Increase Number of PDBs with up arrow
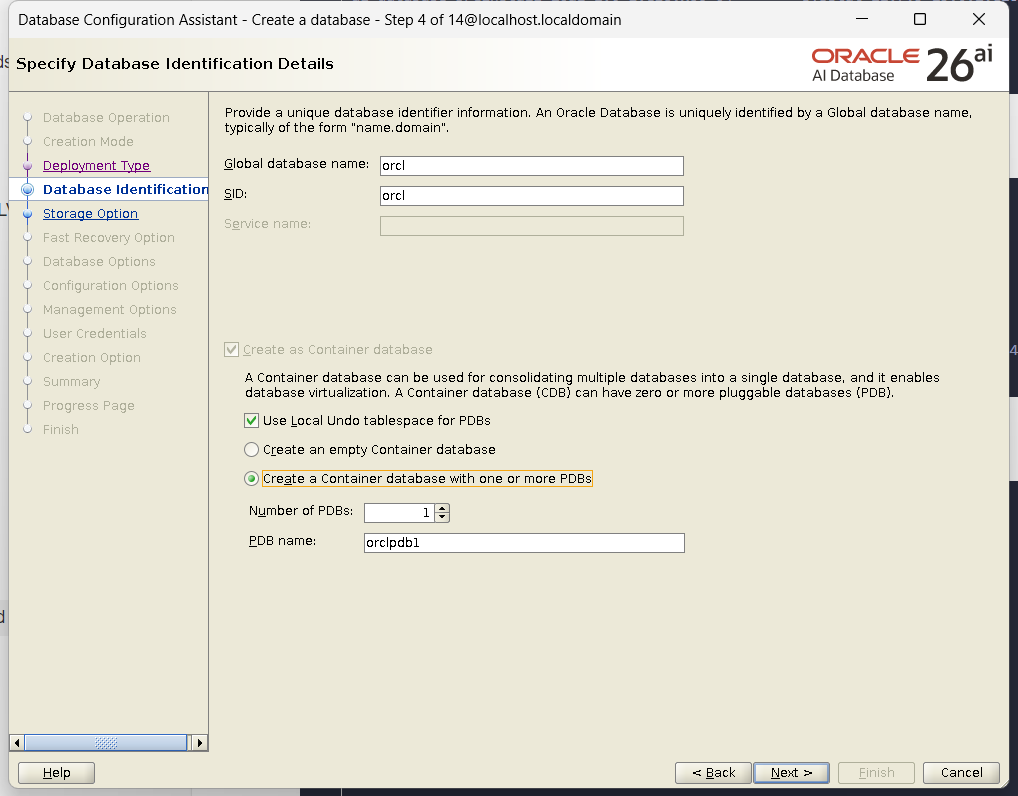This screenshot has width=1018, height=796. (442, 508)
